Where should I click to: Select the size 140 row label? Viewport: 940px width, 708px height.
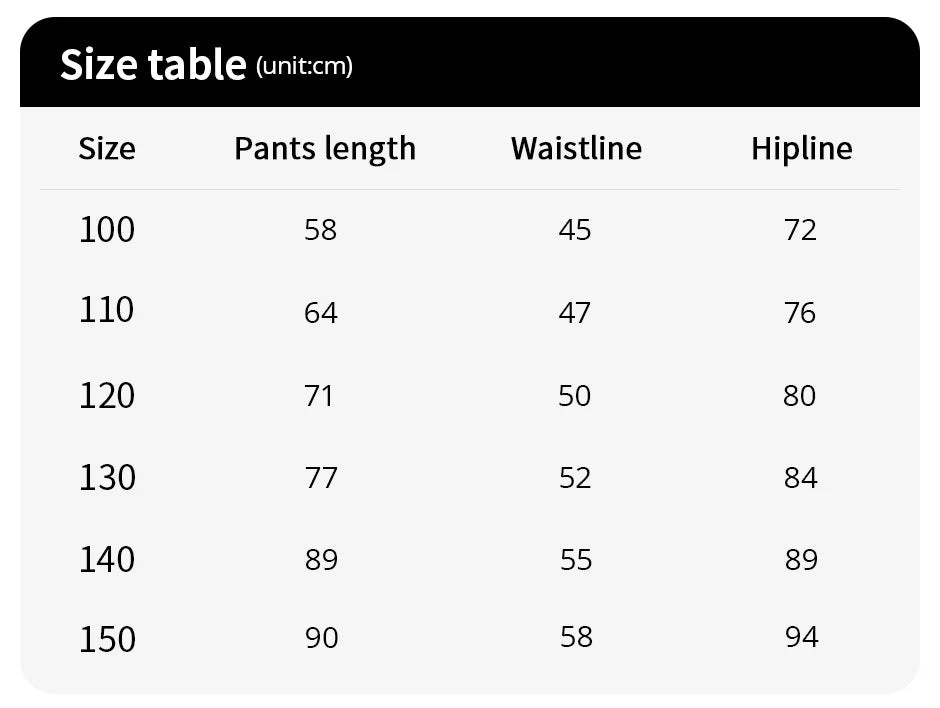click(x=107, y=558)
